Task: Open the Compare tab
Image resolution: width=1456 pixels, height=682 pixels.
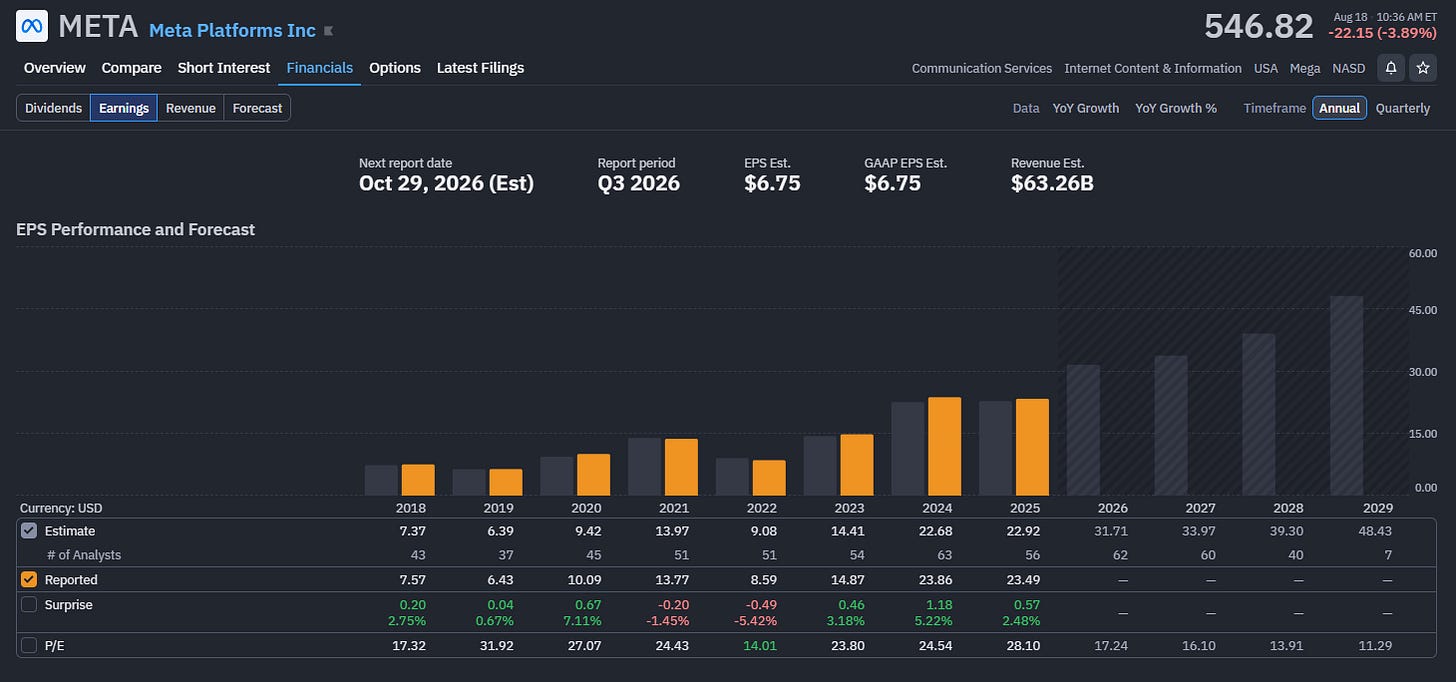Action: coord(131,68)
